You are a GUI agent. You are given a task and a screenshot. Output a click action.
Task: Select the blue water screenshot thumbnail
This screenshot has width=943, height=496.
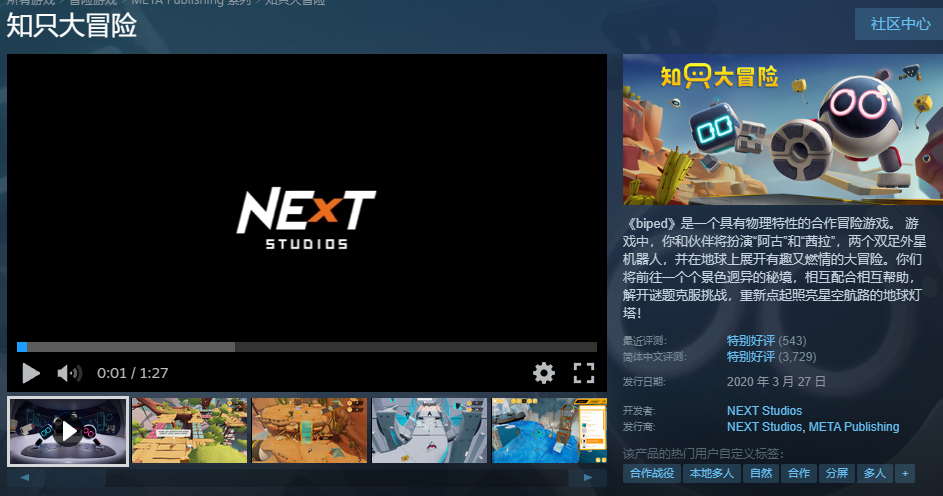coord(549,430)
